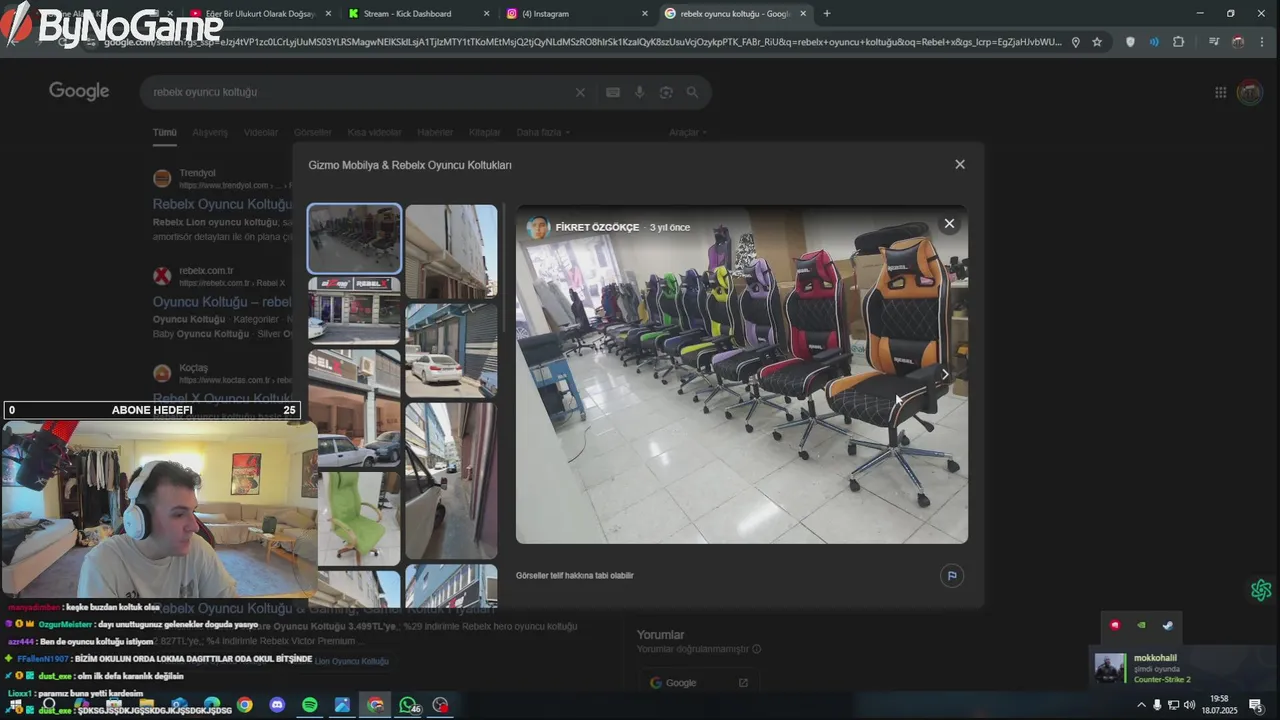Open the Google reviews link under Yorumlar
The width and height of the screenshot is (1280, 720).
(x=699, y=683)
